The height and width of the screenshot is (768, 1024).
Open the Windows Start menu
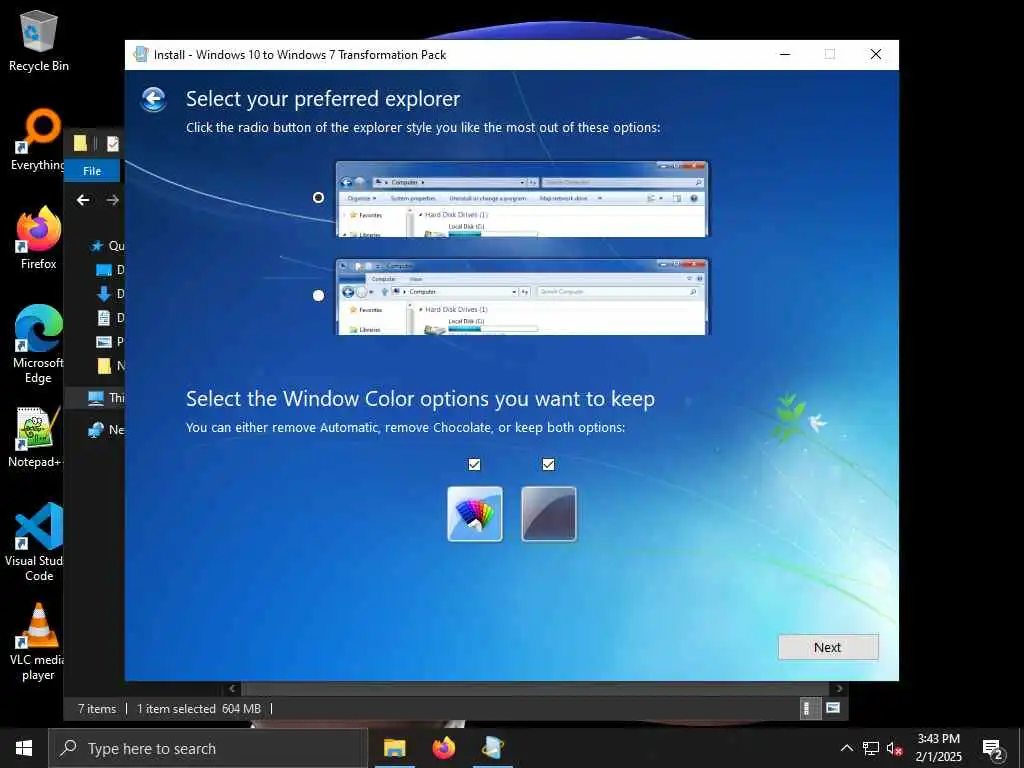pyautogui.click(x=24, y=748)
